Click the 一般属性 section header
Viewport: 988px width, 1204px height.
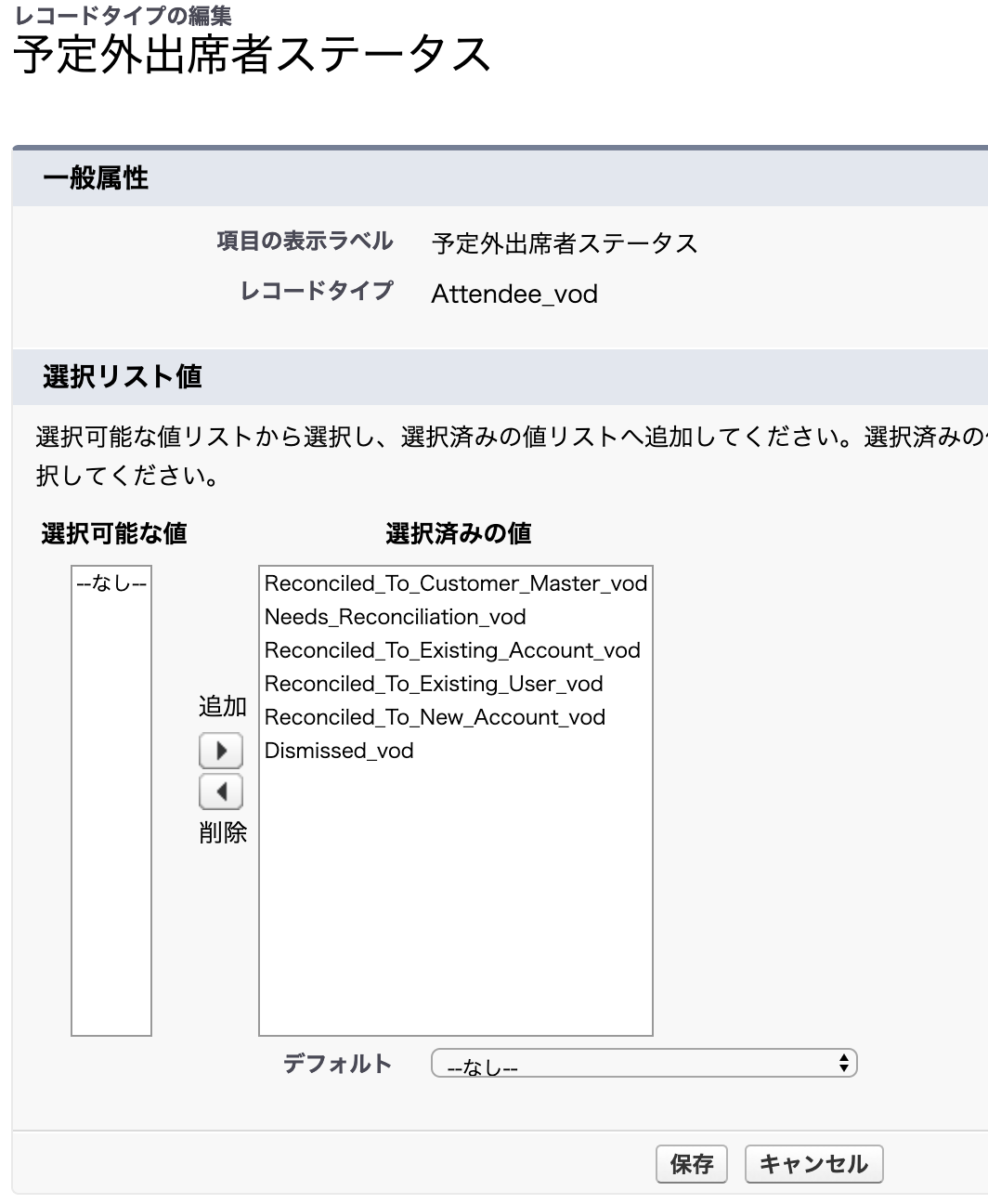click(x=96, y=178)
